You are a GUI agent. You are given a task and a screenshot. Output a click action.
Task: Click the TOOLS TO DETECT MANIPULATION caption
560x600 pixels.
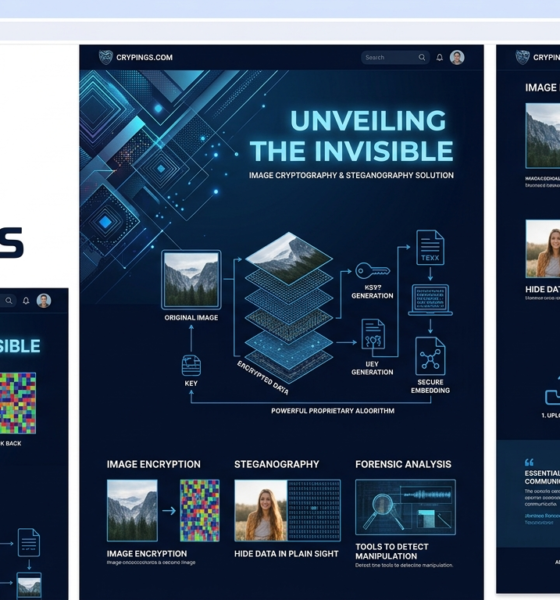(x=392, y=551)
